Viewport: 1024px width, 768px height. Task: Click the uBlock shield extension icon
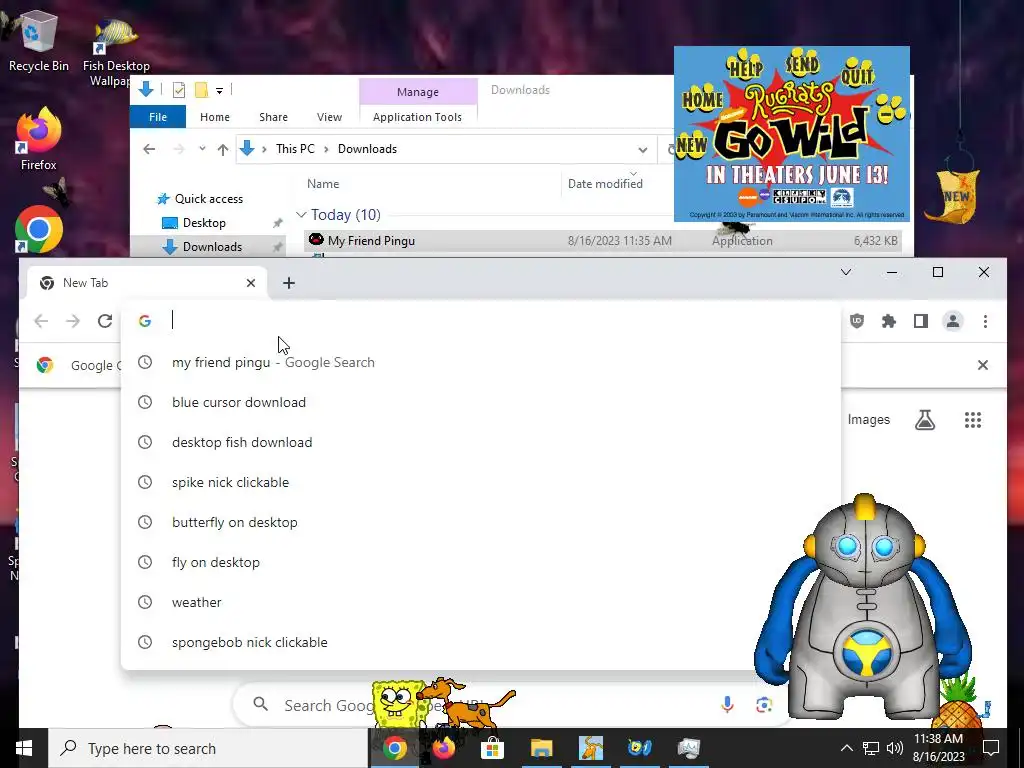857,321
